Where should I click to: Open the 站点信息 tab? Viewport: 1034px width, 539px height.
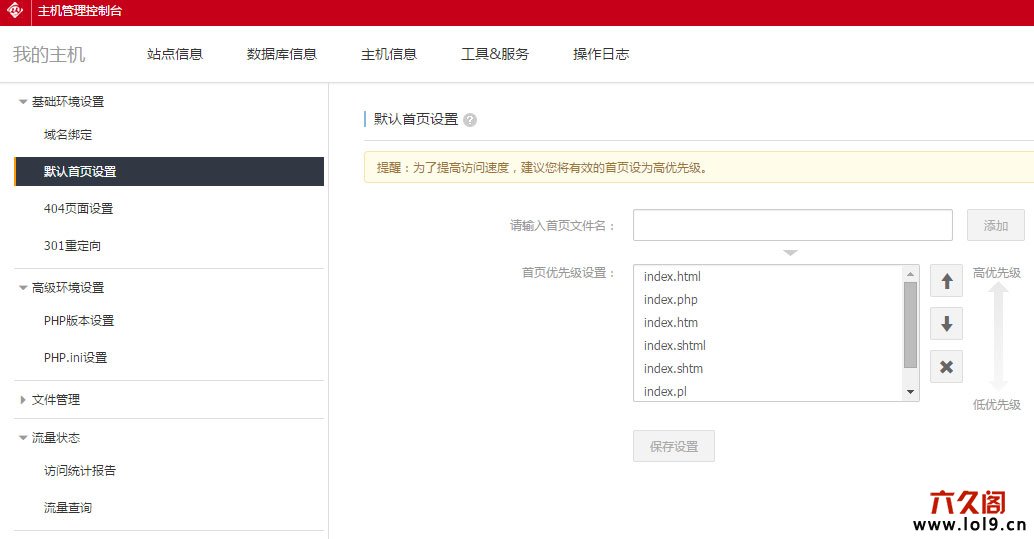tap(175, 55)
